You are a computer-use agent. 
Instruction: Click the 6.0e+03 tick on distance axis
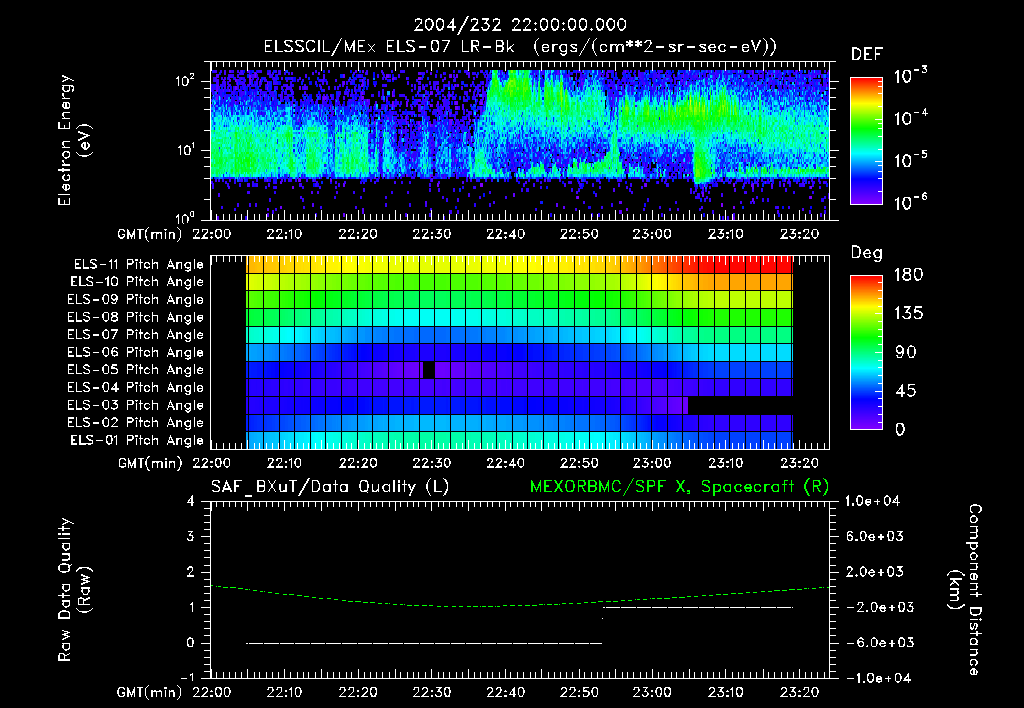pos(874,536)
